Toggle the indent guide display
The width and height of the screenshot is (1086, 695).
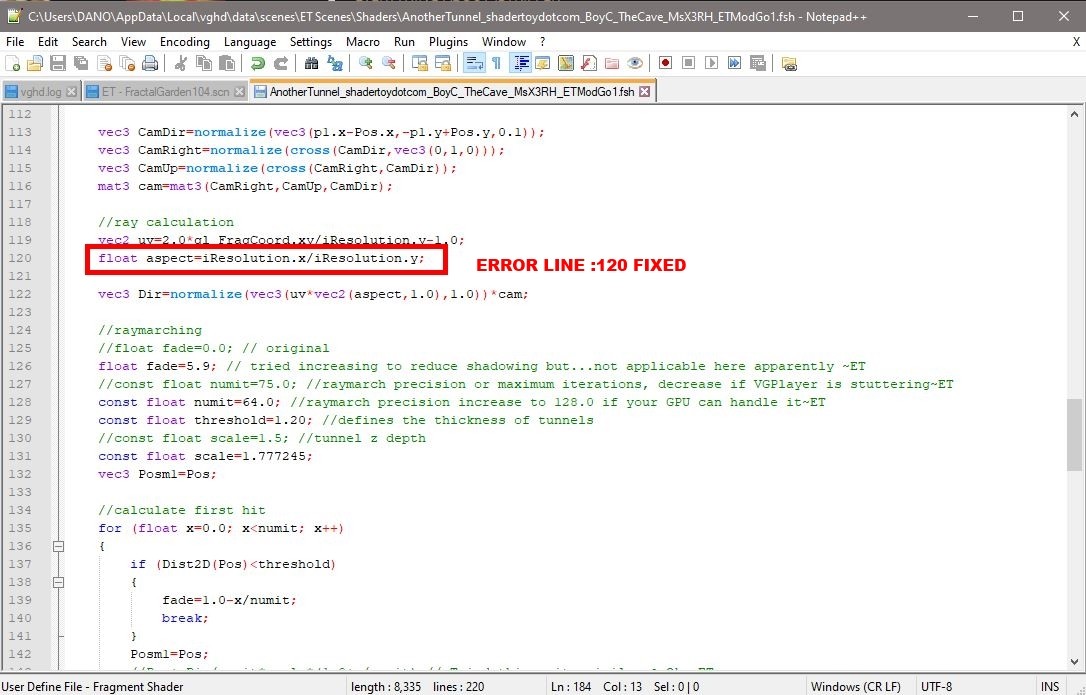tap(520, 64)
